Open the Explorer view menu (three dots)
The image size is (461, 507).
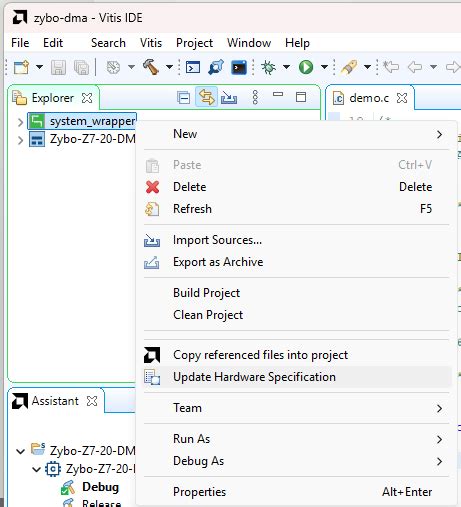tap(255, 97)
